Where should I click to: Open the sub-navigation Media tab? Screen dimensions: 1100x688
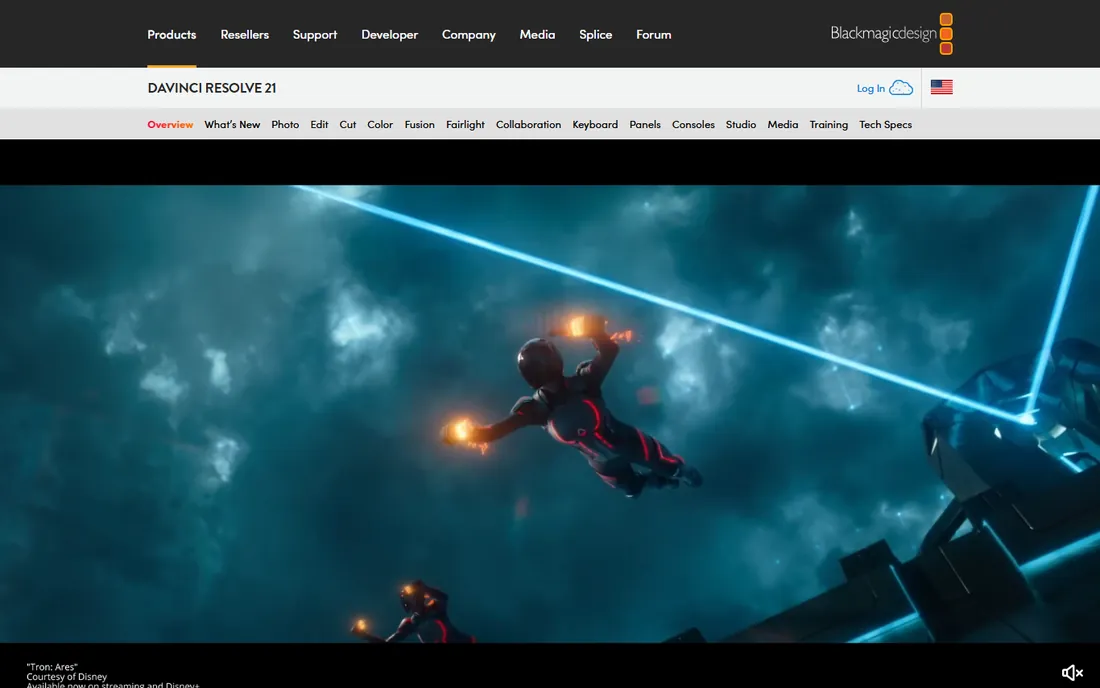[783, 124]
